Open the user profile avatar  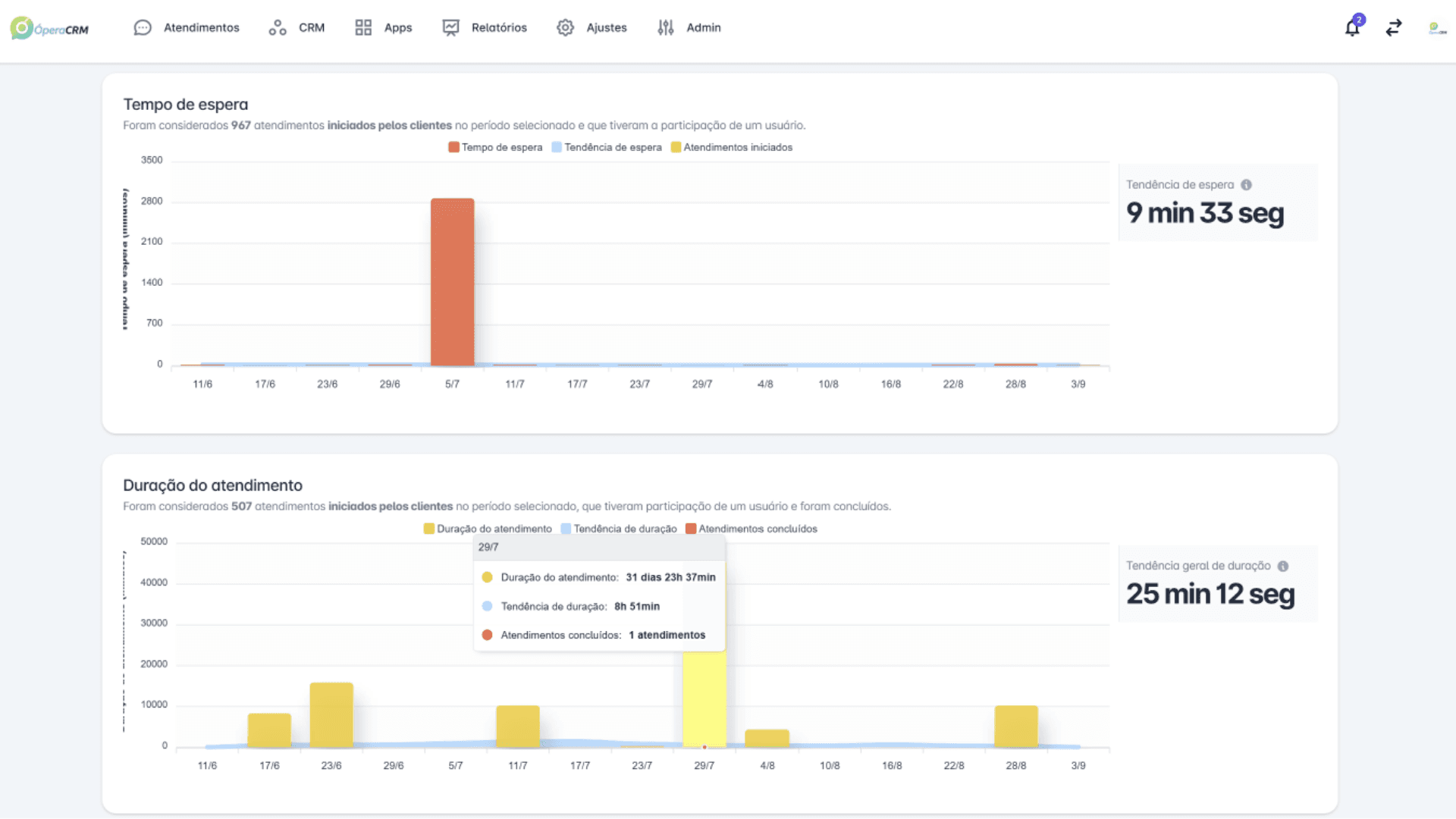pyautogui.click(x=1437, y=28)
